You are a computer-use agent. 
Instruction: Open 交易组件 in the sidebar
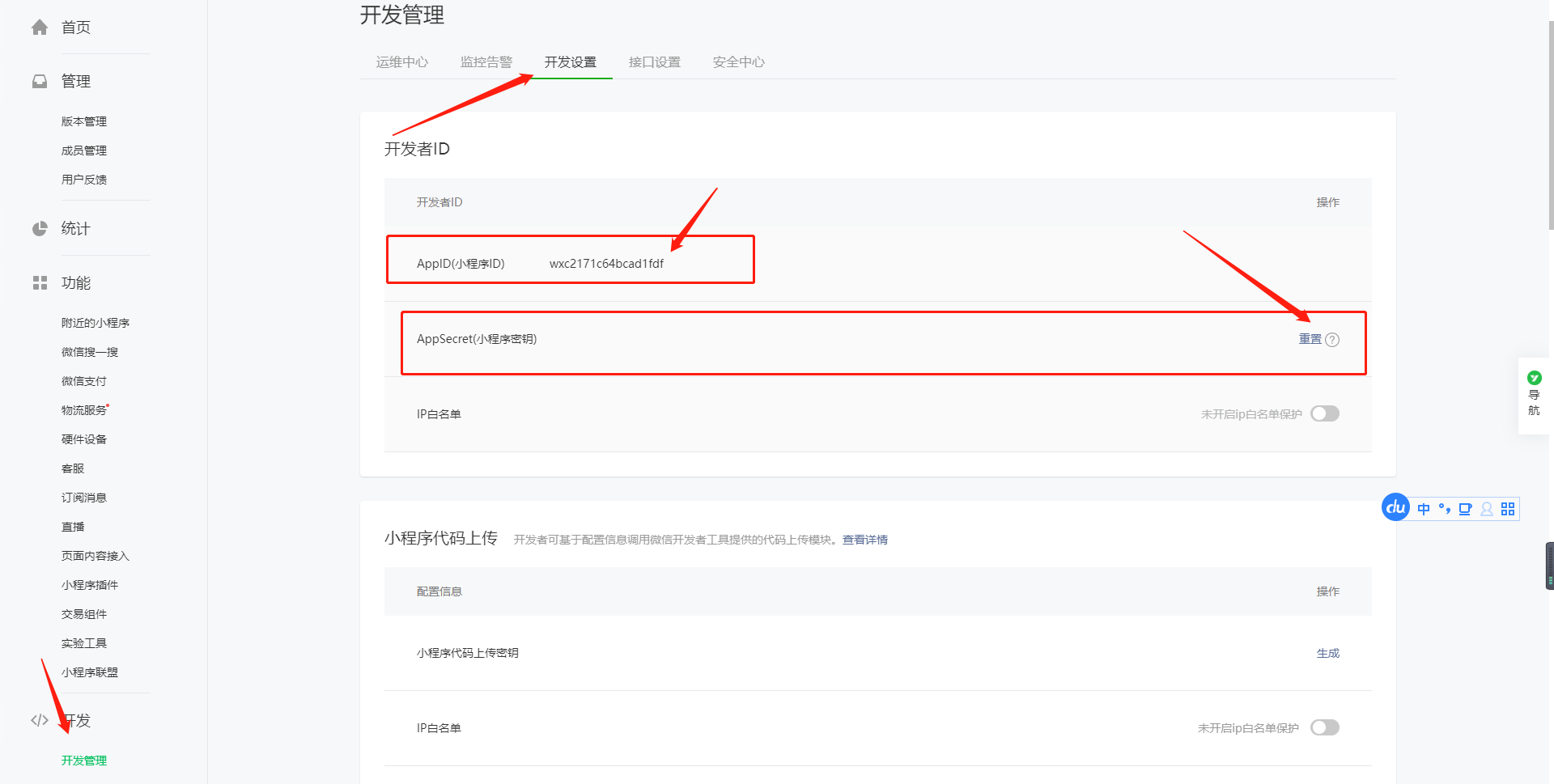(84, 614)
